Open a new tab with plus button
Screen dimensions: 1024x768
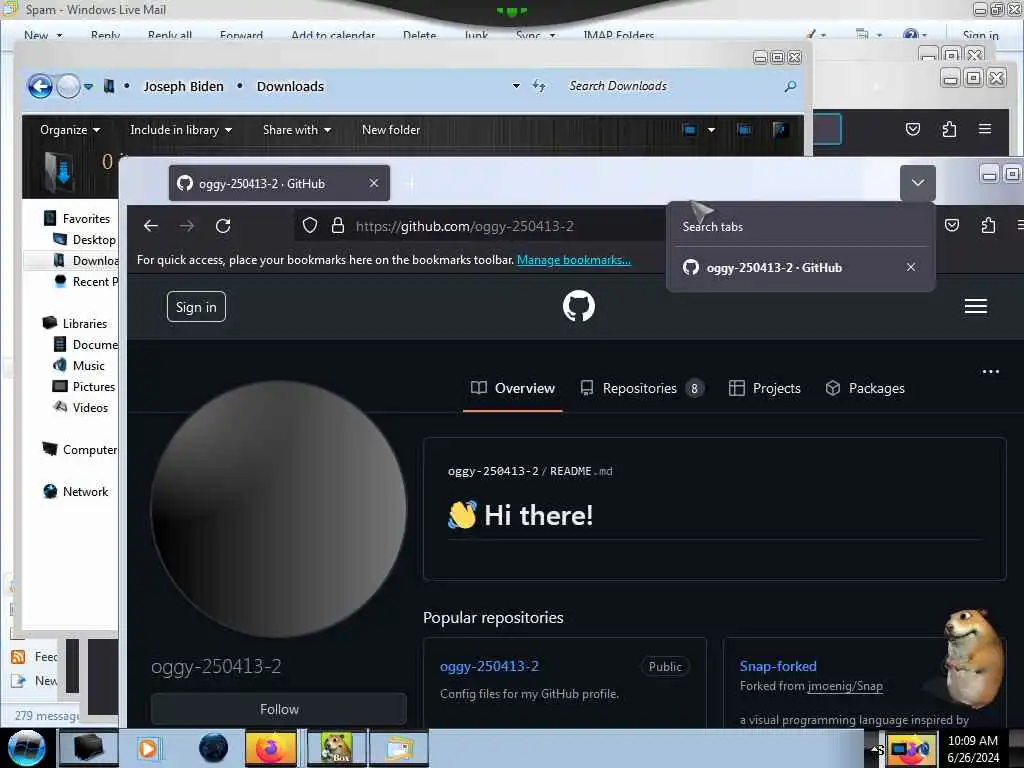point(411,184)
